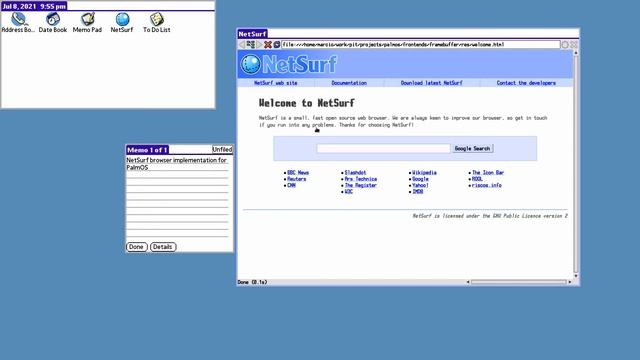
Task: Launch the Memo Pad app icon
Action: [x=87, y=19]
